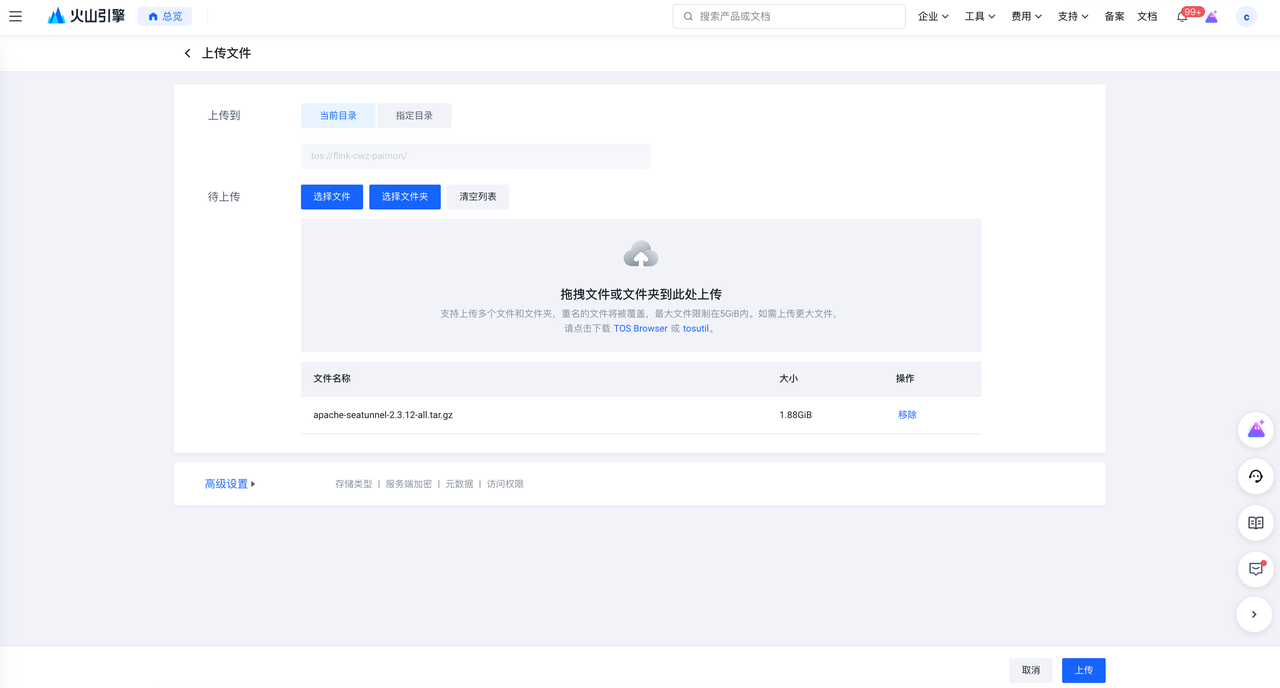Viewport: 1280px width, 688px height.
Task: Click the purple AI assistant icon in header
Action: pos(1212,16)
